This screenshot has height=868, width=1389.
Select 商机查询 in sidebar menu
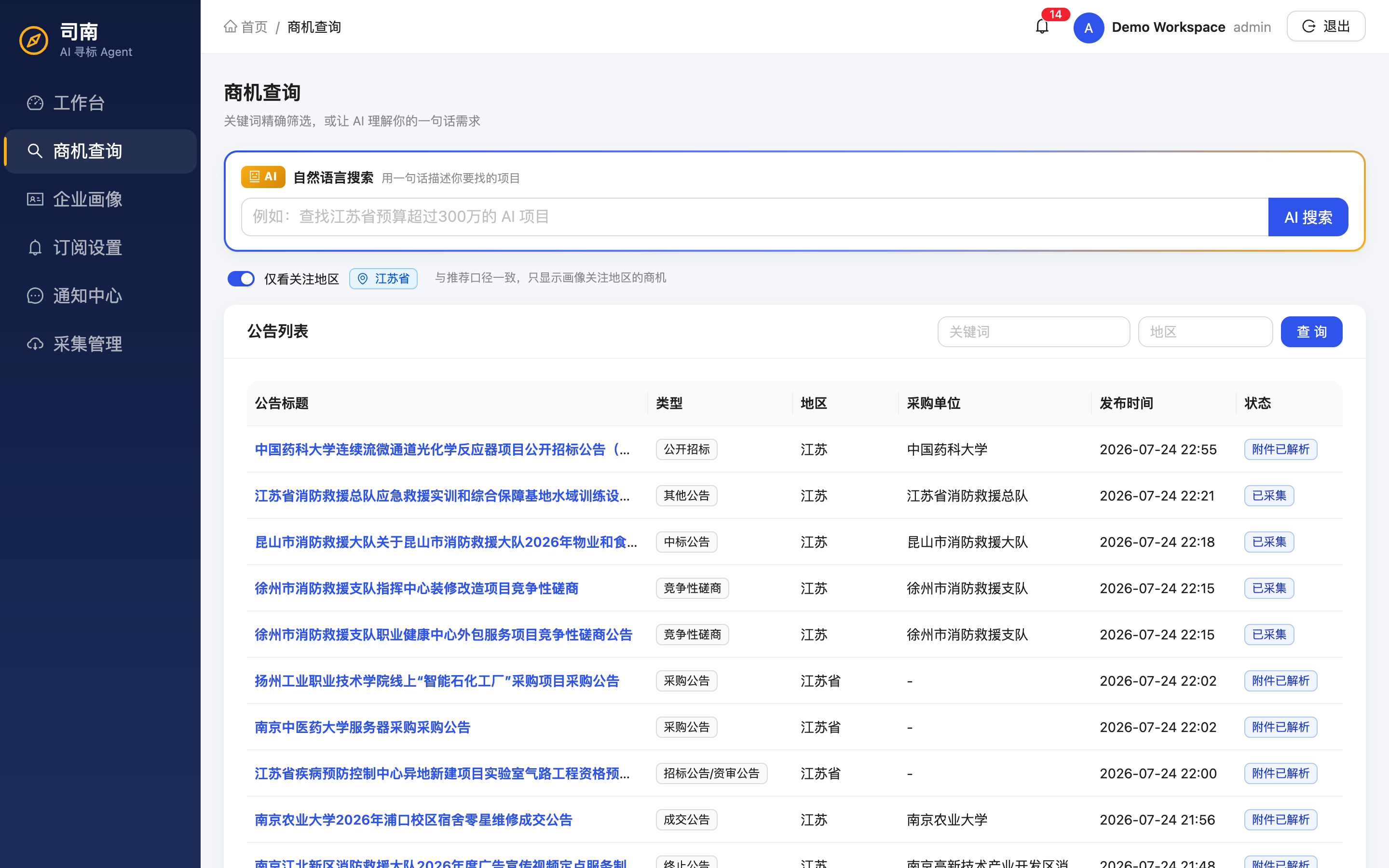pyautogui.click(x=100, y=151)
